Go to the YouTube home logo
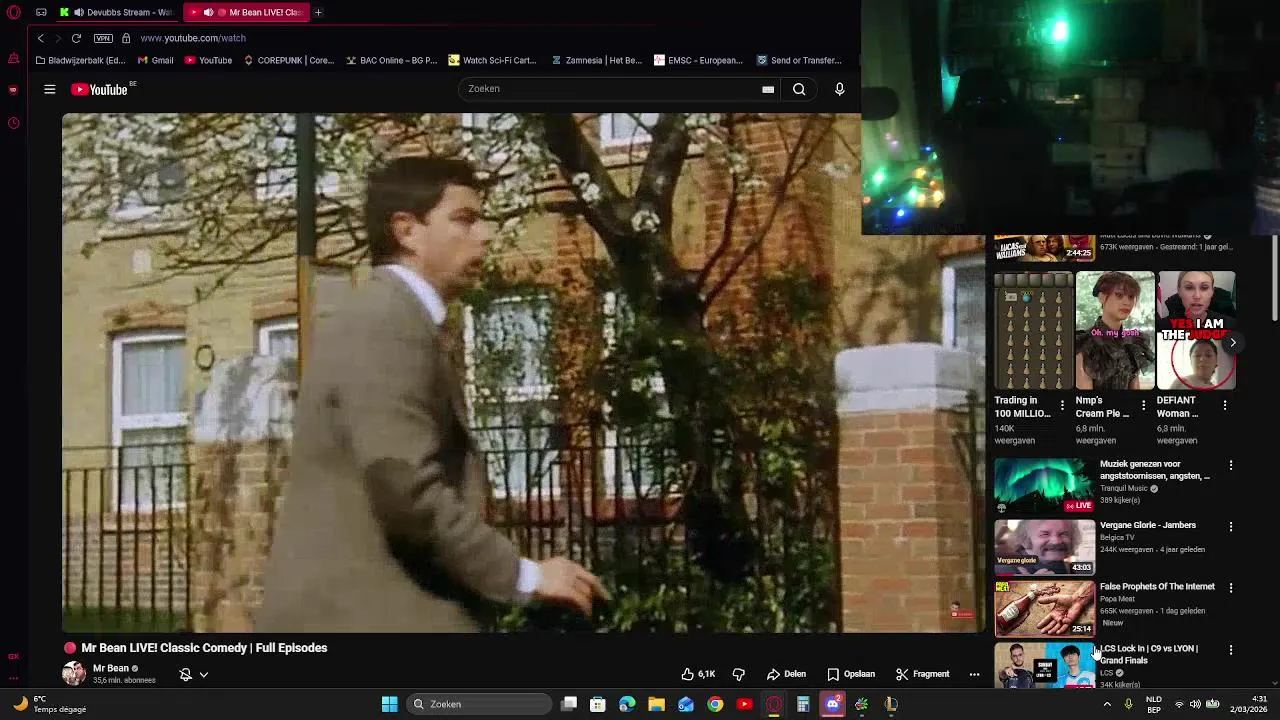This screenshot has width=1280, height=720. pyautogui.click(x=100, y=90)
